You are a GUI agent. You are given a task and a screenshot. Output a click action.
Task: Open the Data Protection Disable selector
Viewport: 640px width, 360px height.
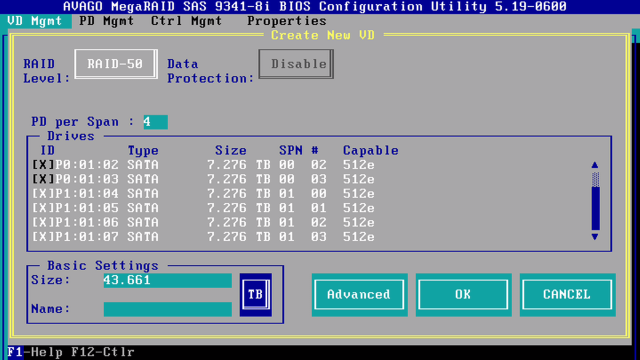coord(296,64)
